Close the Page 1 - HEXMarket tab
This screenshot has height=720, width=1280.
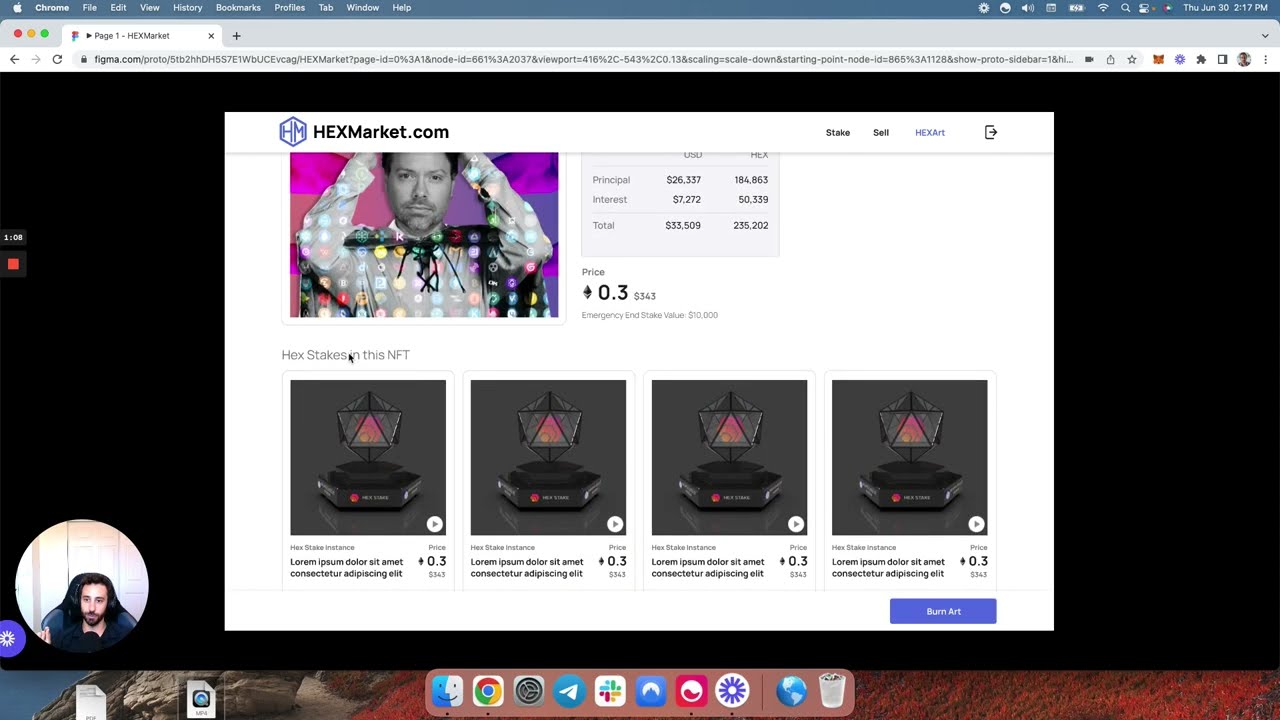211,36
